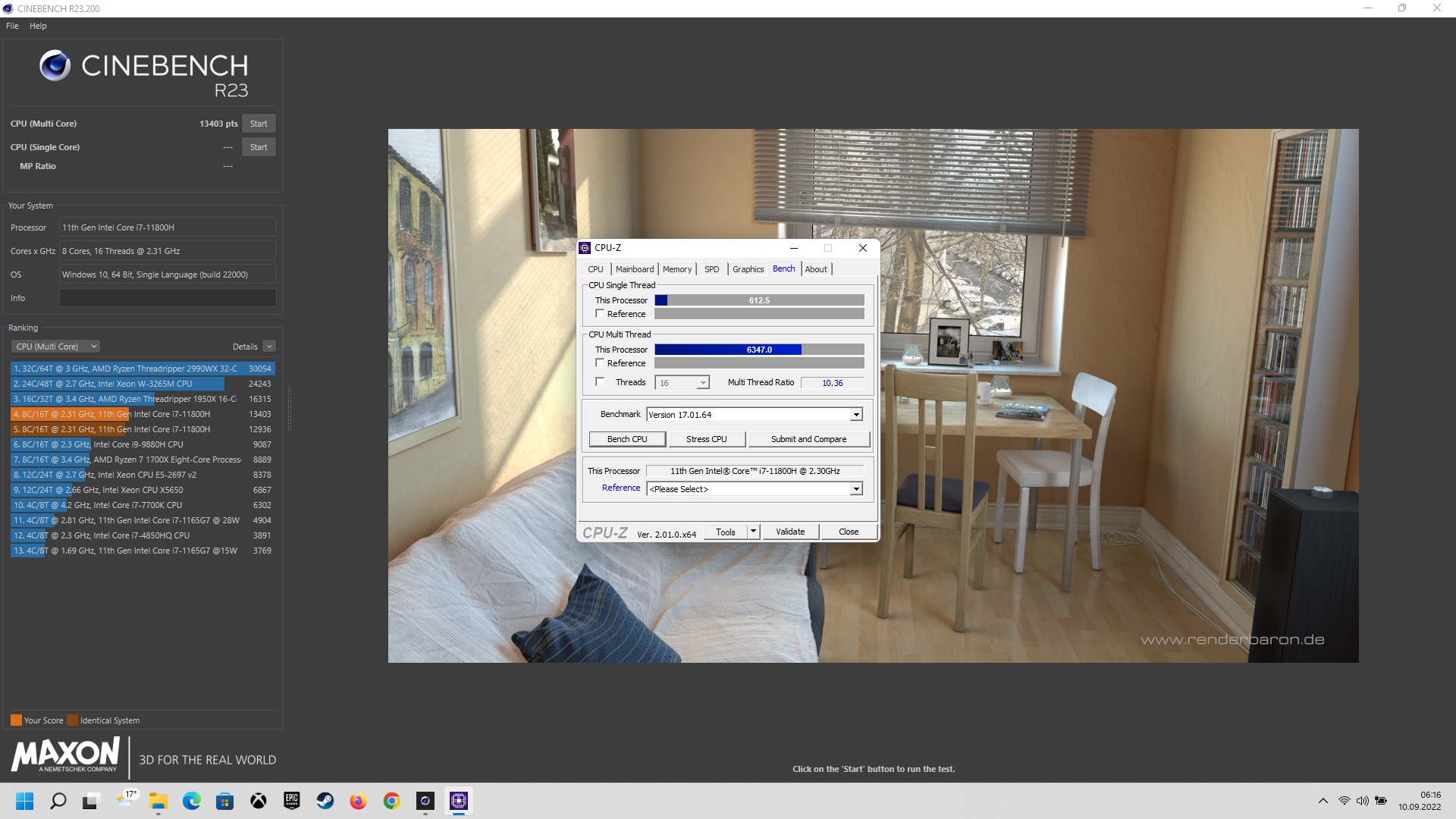This screenshot has width=1456, height=819.
Task: Switch to Graphics tab in CPU-Z
Action: pos(748,269)
